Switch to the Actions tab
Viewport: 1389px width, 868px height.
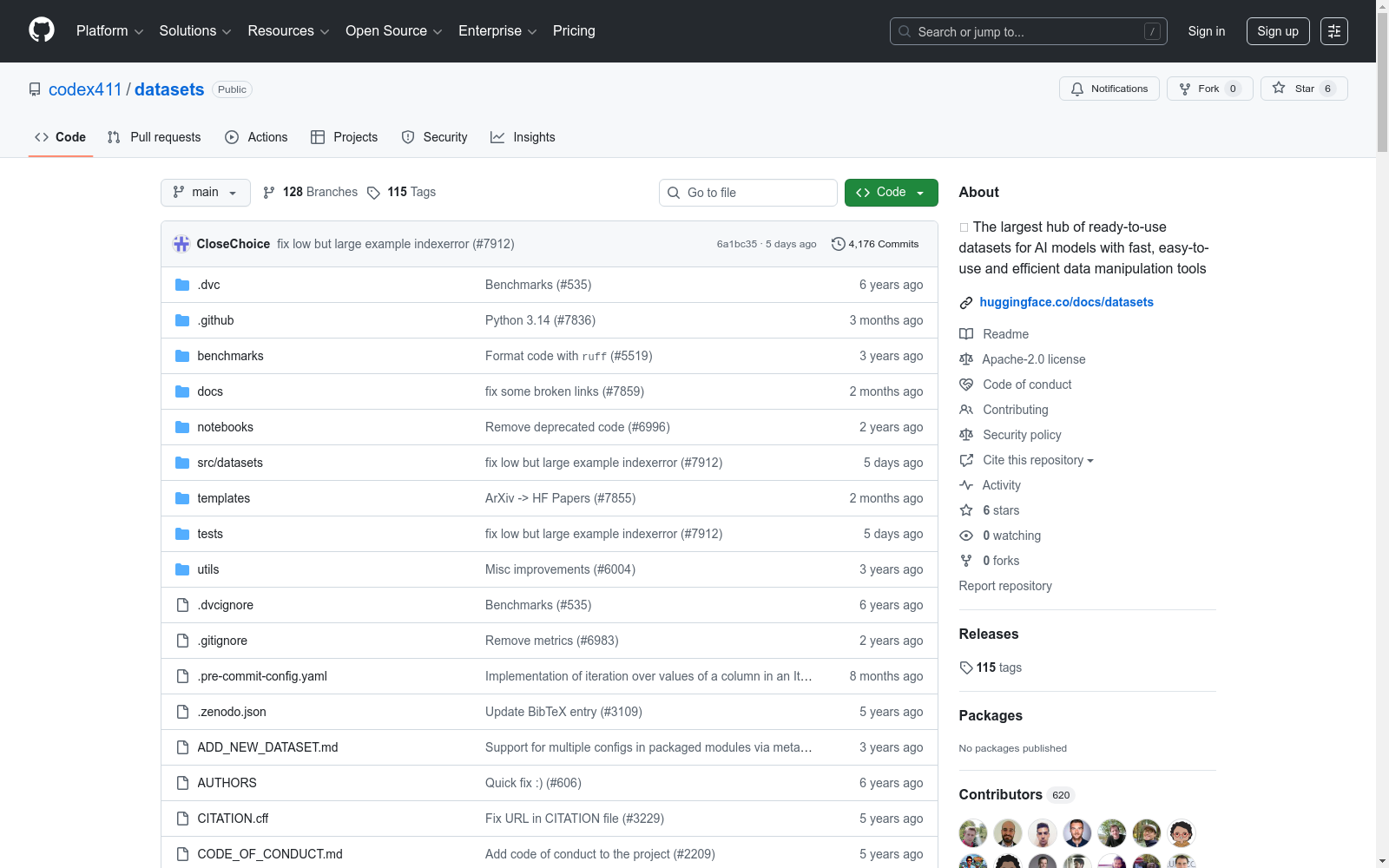pyautogui.click(x=256, y=137)
